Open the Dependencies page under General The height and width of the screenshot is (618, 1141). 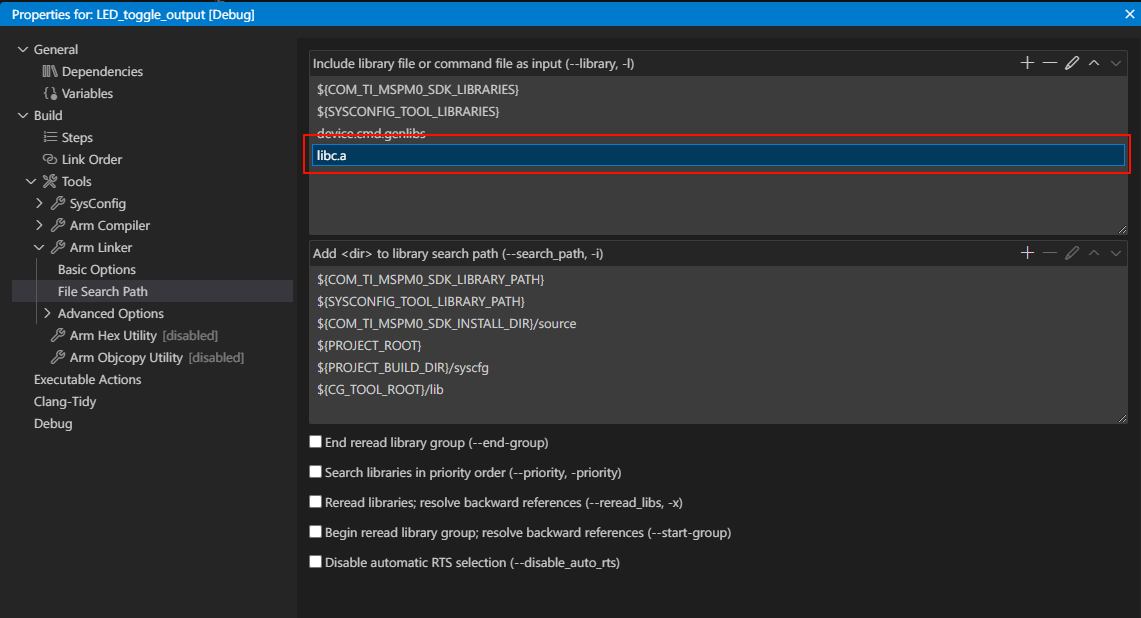click(101, 71)
